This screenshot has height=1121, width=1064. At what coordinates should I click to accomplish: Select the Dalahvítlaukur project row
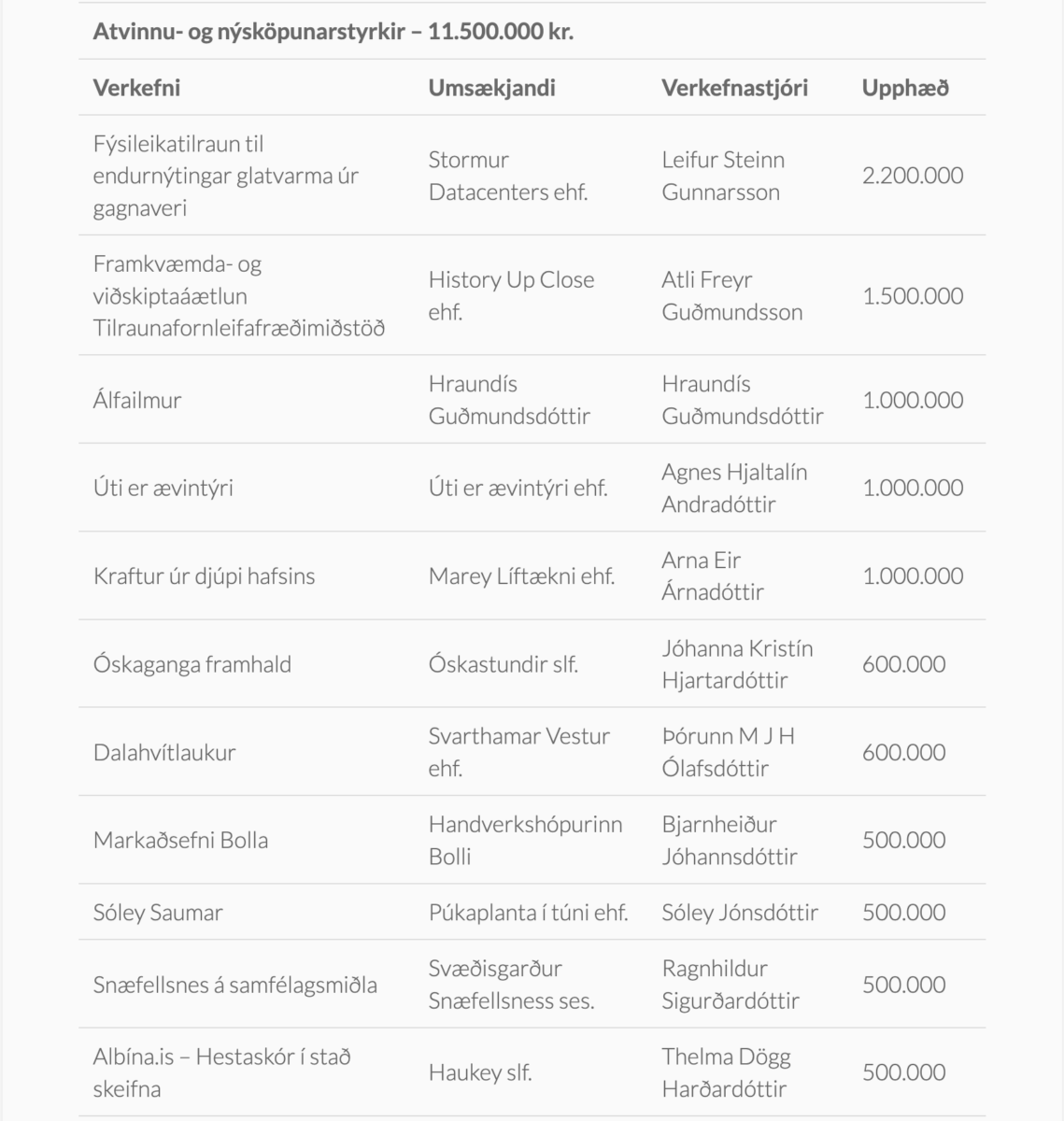(164, 752)
